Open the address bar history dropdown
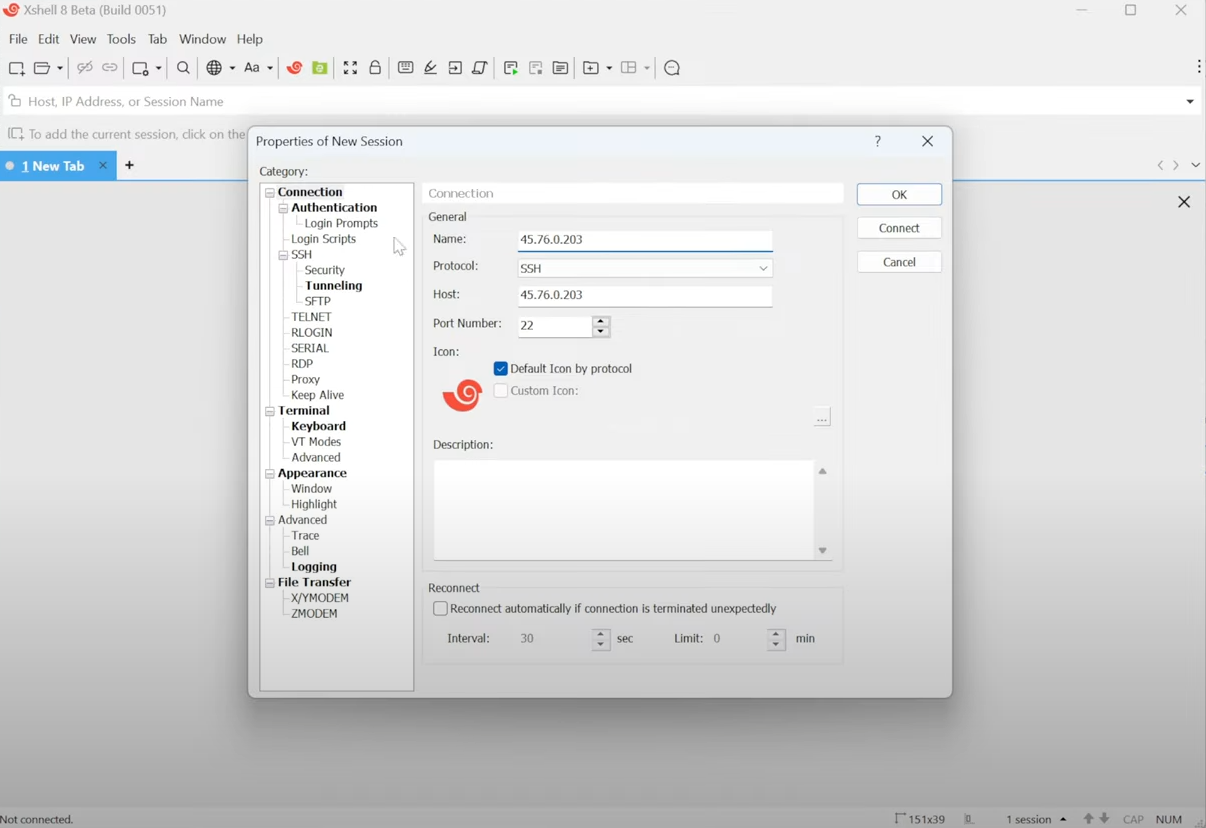 point(1189,102)
